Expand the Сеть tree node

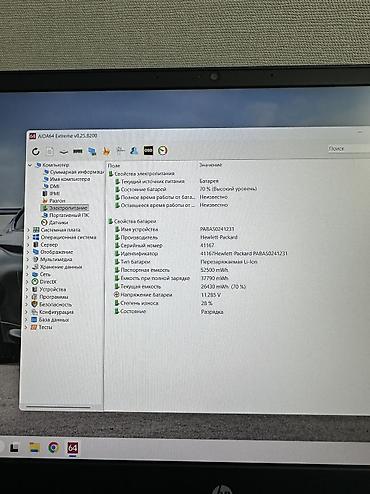[x=28, y=274]
